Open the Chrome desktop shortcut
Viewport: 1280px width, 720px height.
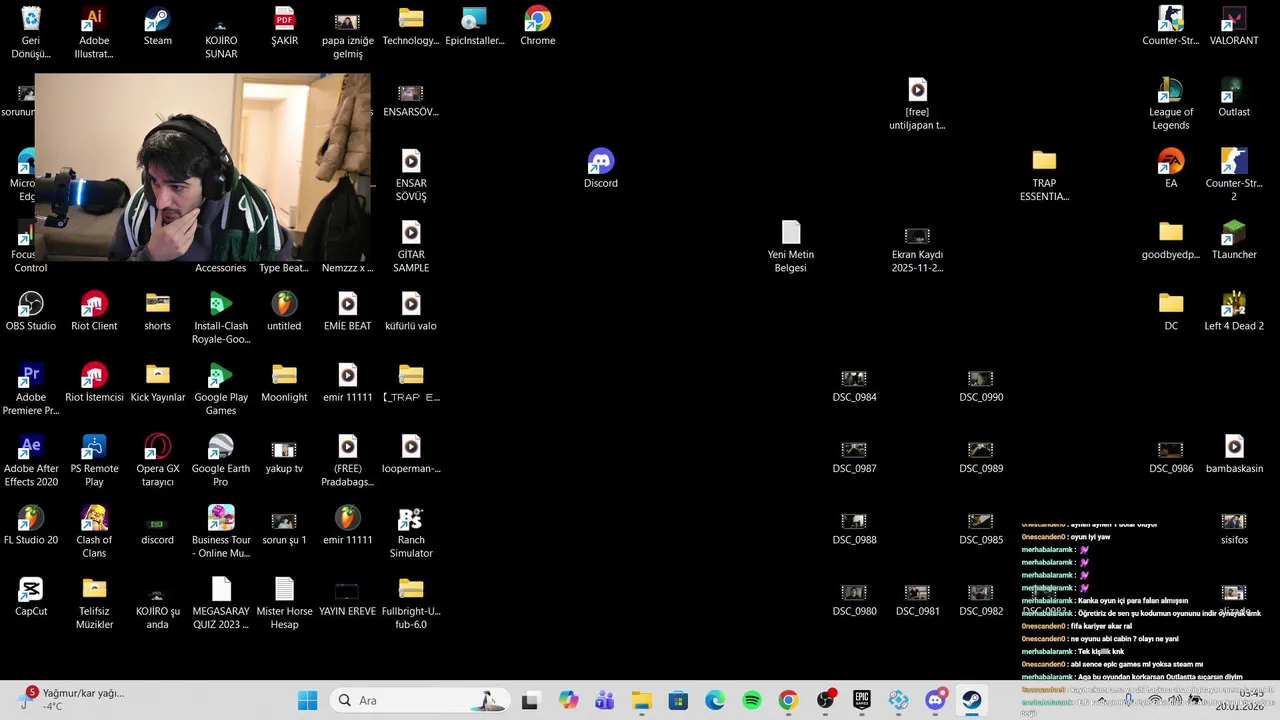(x=537, y=27)
